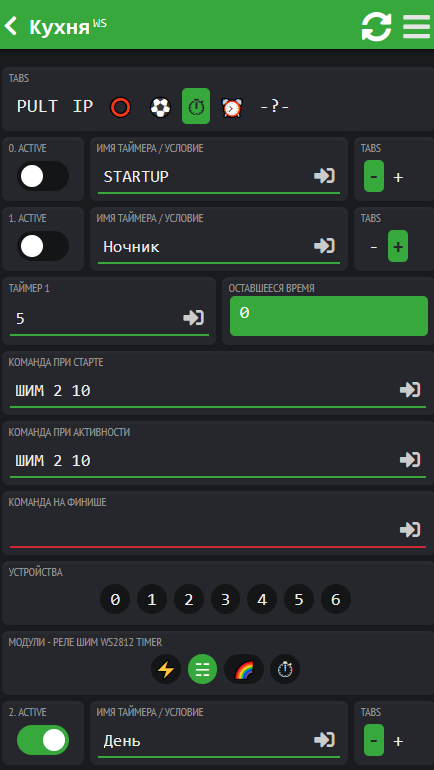This screenshot has height=770, width=434.
Task: Go back using the header arrow
Action: pos(11,26)
